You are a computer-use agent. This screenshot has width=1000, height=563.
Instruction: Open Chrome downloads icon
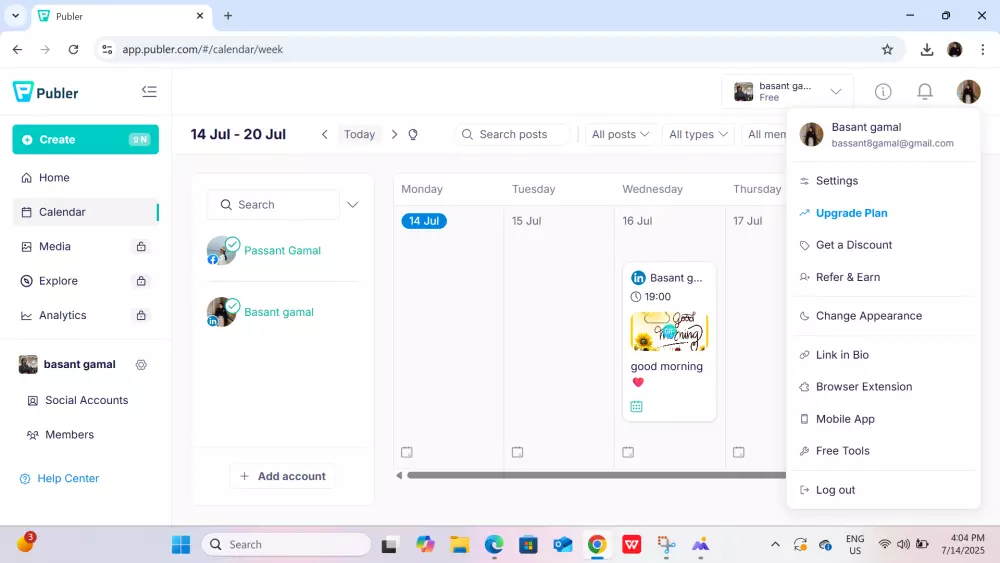[927, 50]
